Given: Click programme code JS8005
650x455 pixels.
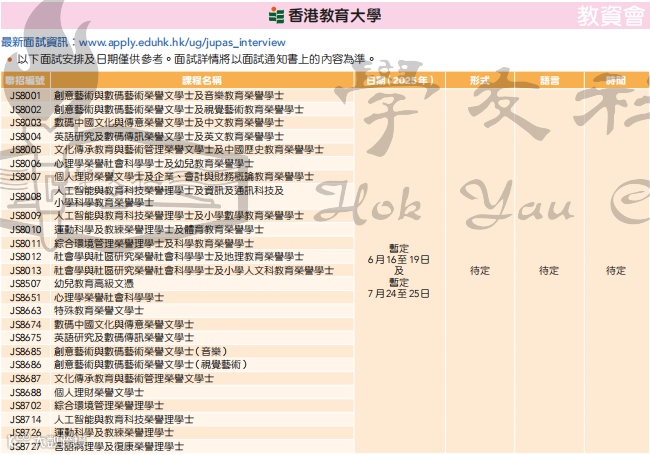Looking at the screenshot, I should pos(25,150).
